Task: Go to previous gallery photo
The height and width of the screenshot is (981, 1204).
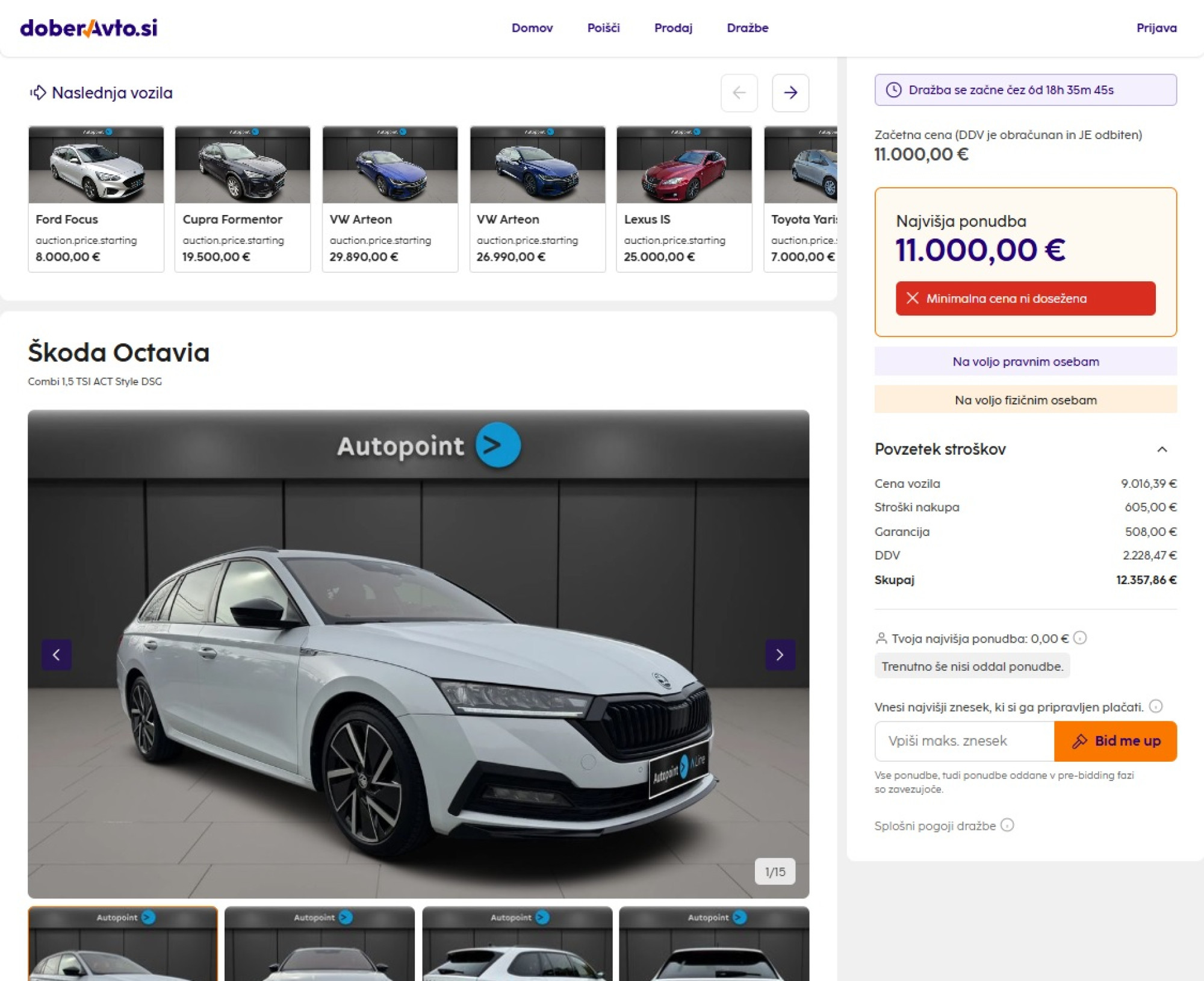Action: tap(57, 655)
